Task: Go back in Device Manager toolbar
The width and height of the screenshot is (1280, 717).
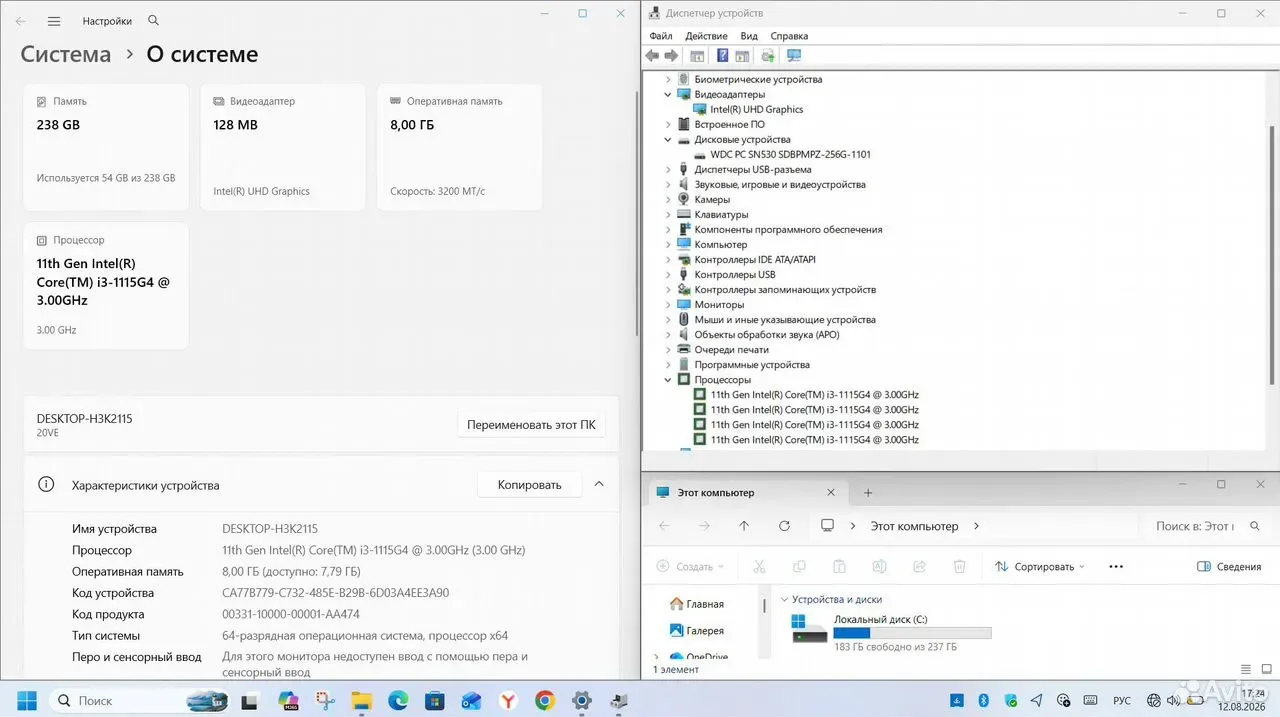Action: pos(653,56)
